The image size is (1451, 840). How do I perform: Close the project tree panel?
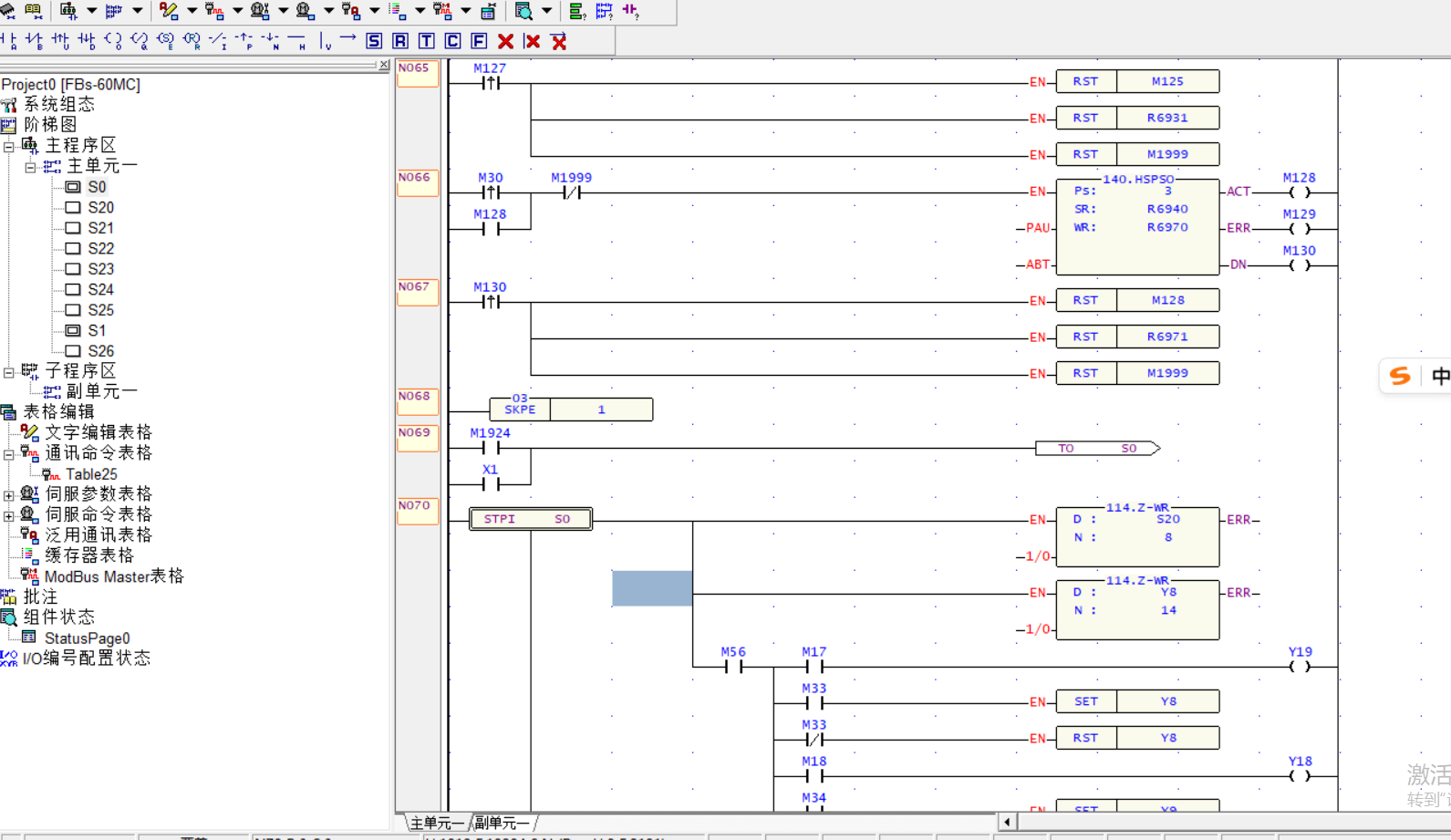384,66
